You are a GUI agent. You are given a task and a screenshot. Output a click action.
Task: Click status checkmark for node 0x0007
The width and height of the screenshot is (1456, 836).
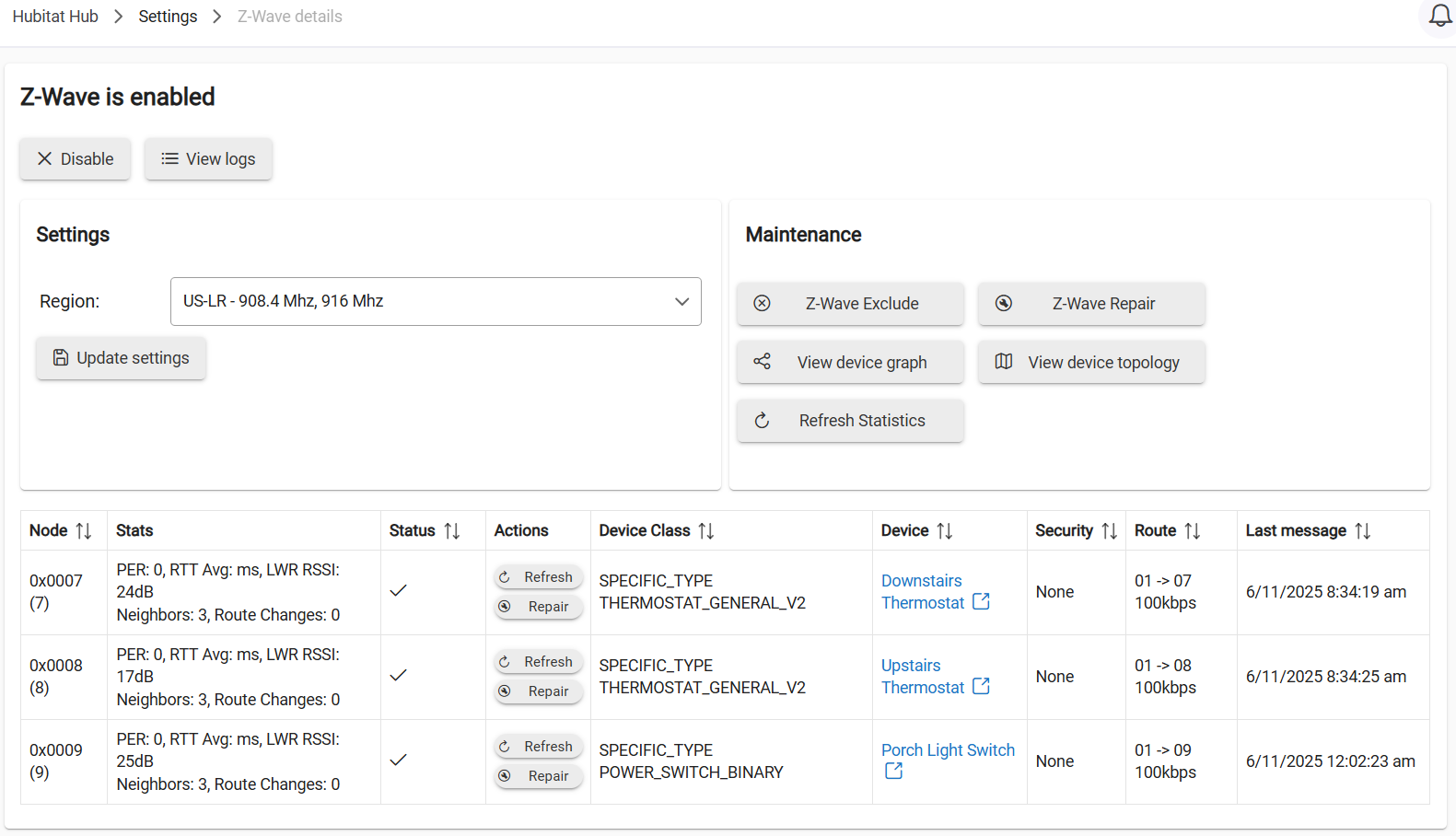click(398, 591)
